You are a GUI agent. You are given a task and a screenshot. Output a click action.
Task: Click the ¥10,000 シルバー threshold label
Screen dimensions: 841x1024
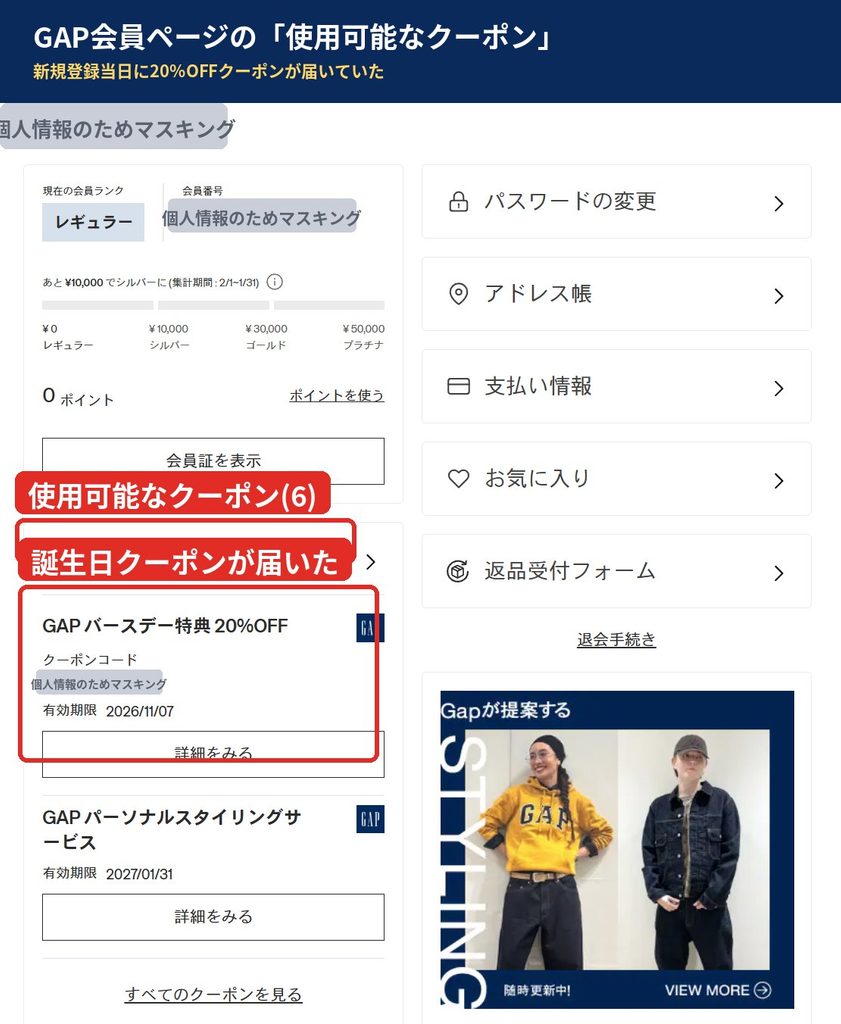click(169, 336)
